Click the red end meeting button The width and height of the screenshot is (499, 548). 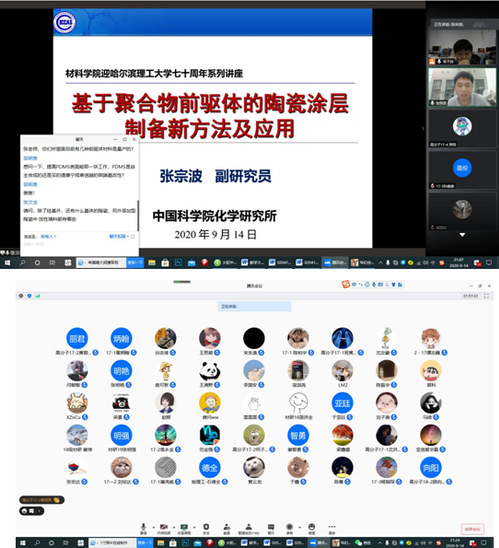pos(472,529)
